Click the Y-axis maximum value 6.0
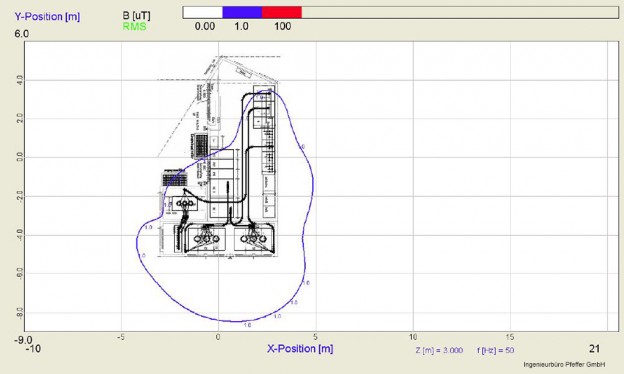 (x=21, y=34)
